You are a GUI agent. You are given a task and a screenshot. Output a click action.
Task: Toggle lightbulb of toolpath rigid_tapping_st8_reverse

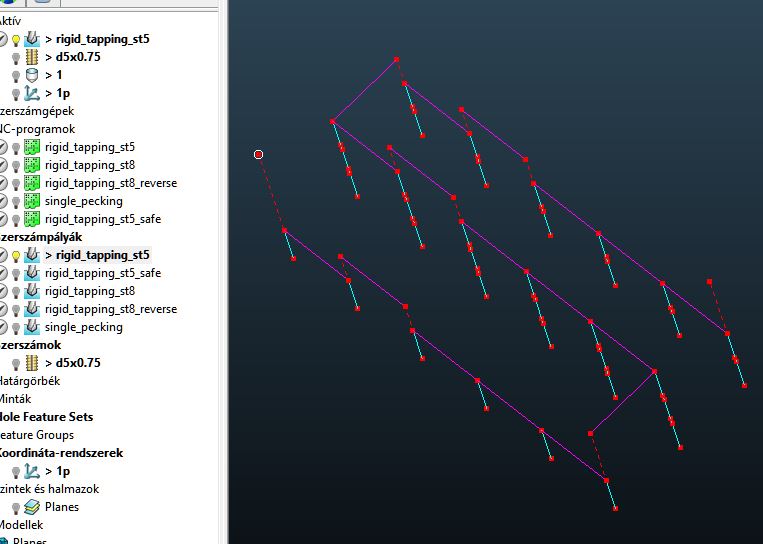(x=16, y=310)
